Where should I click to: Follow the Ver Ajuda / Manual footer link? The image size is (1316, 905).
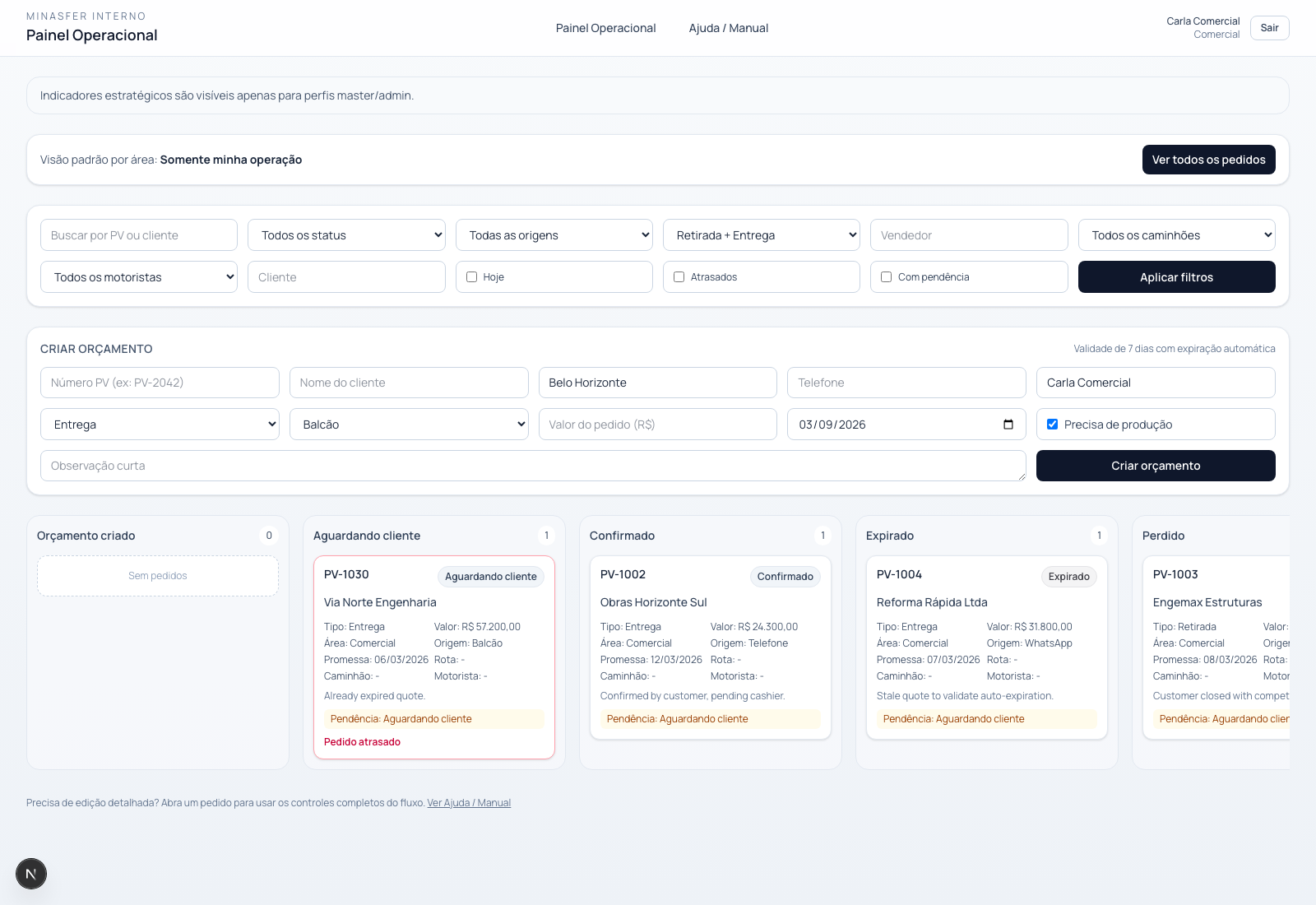[x=469, y=803]
